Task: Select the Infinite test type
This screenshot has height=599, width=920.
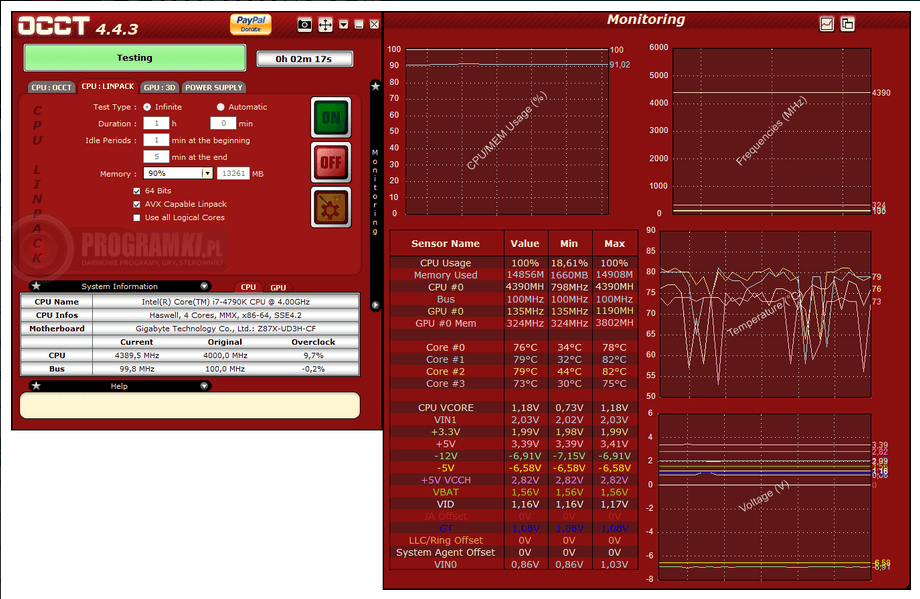Action: click(147, 107)
